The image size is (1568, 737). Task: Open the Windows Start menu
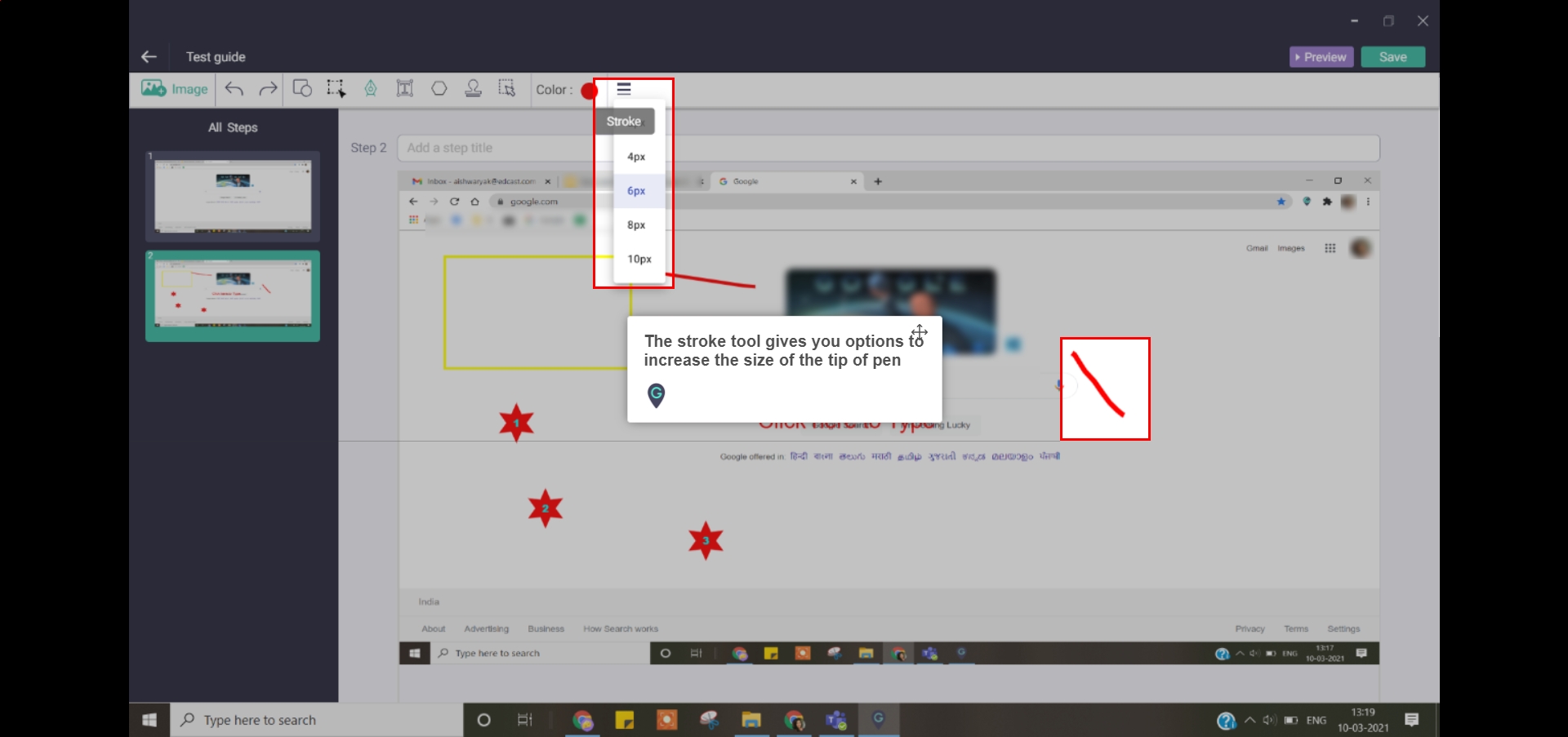(x=149, y=720)
